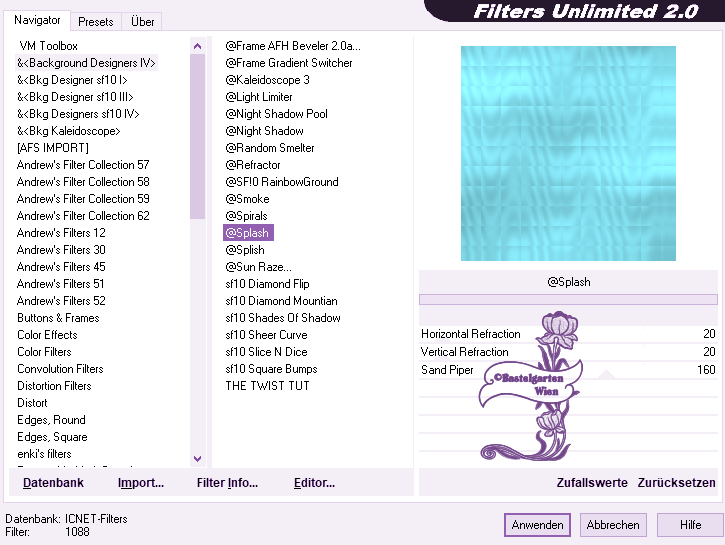Click the Abbrechen button
The image size is (725, 545).
(613, 525)
